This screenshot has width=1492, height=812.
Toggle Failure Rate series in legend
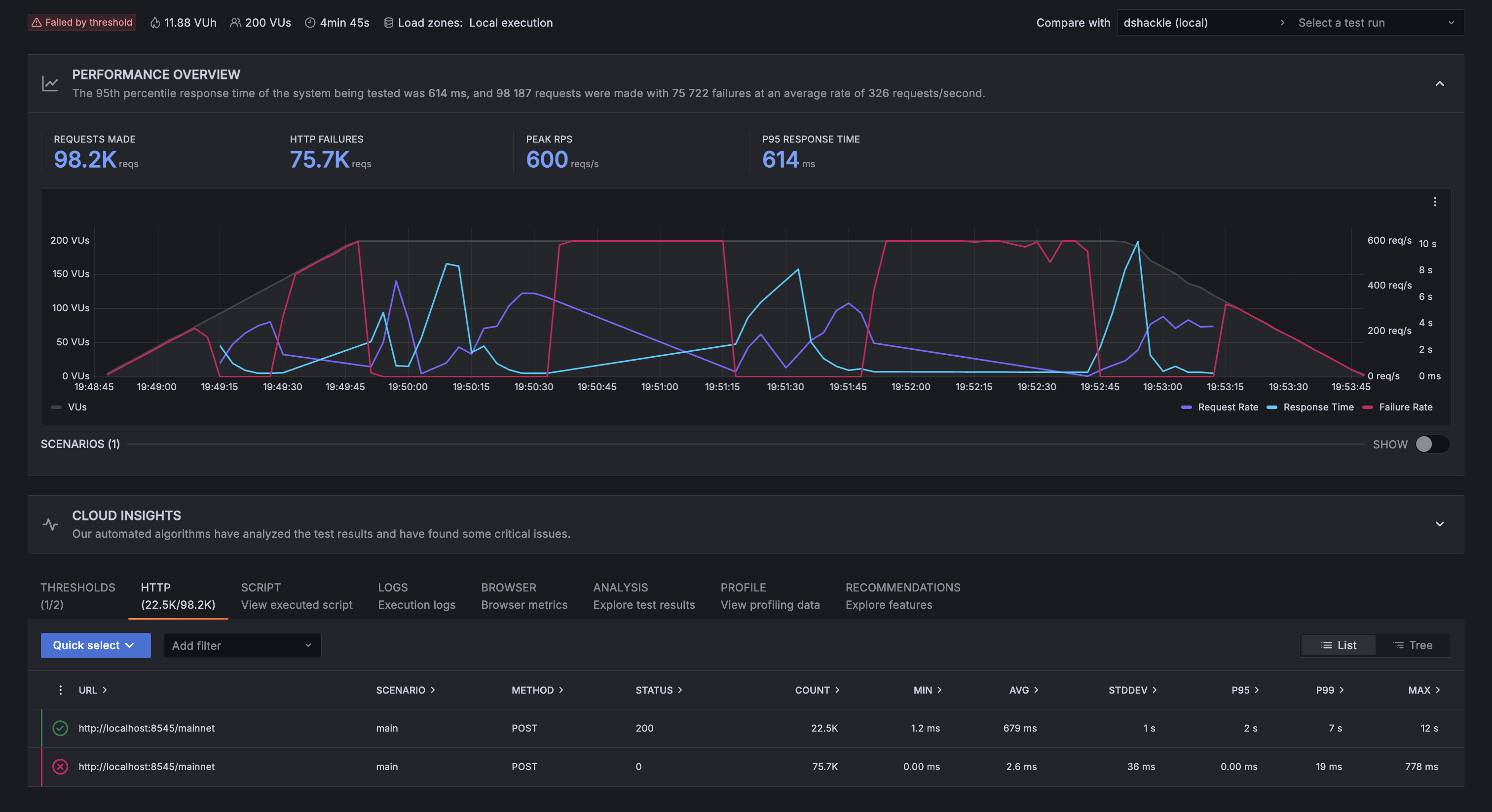(1405, 407)
